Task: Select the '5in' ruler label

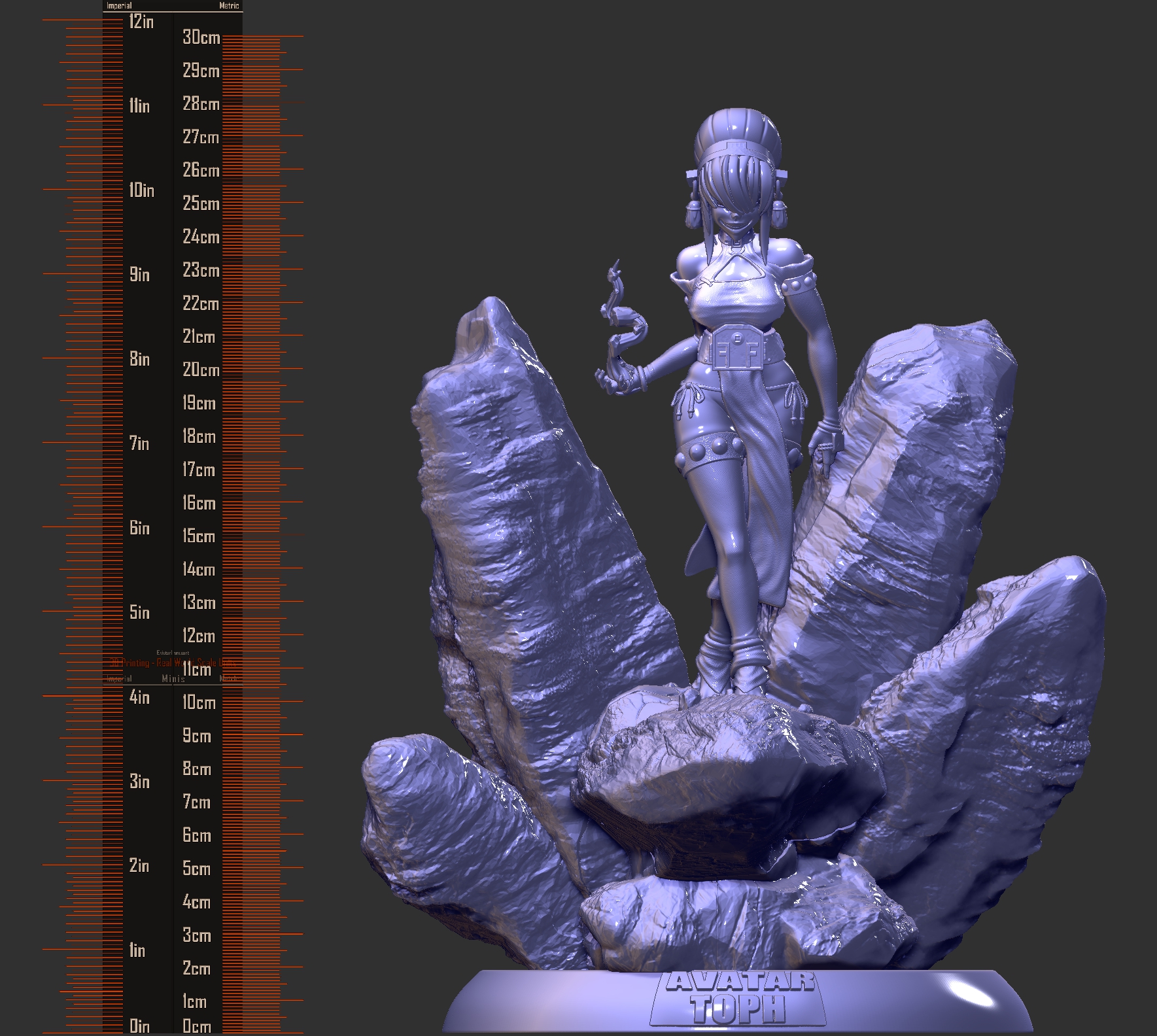Action: 139,612
